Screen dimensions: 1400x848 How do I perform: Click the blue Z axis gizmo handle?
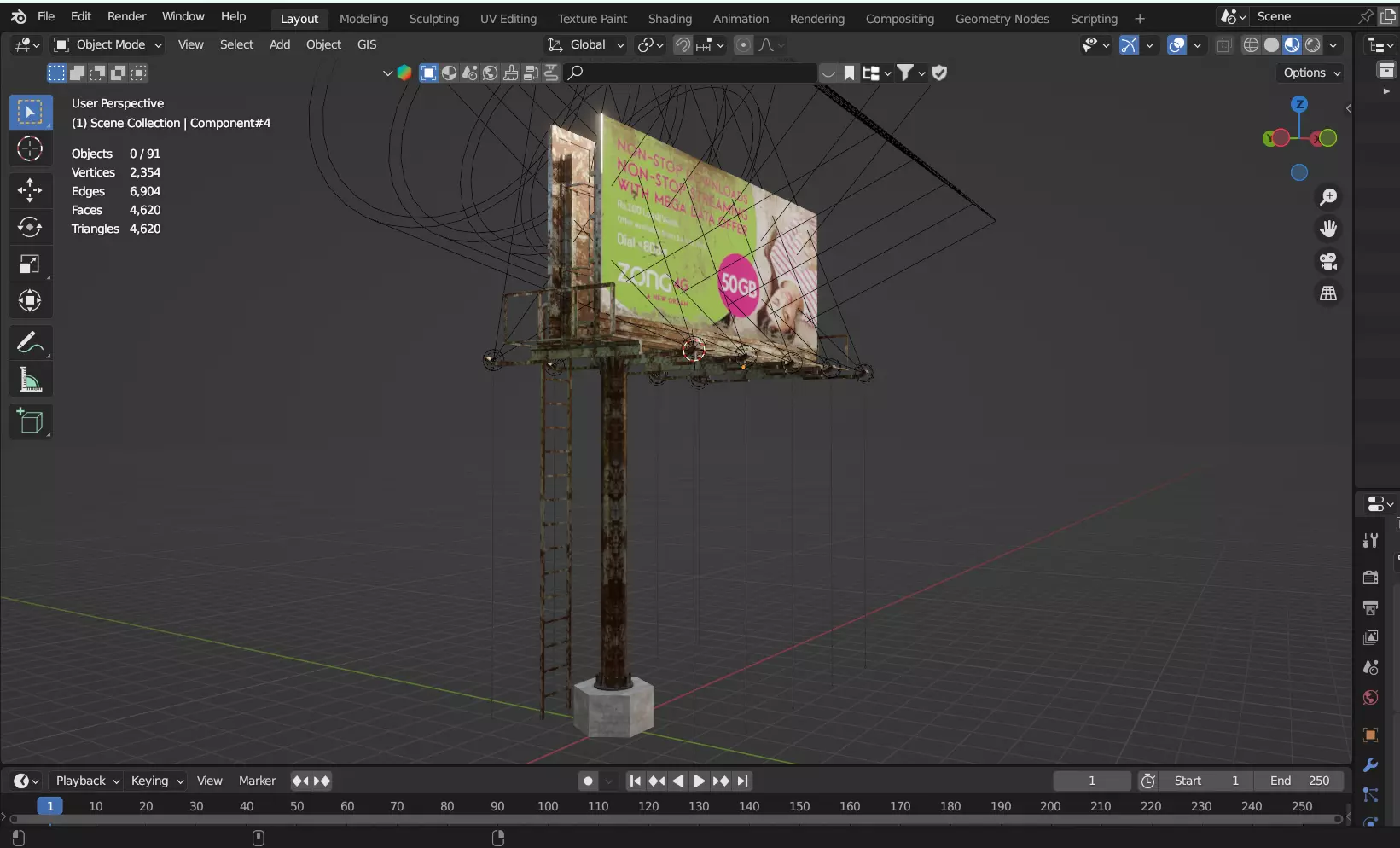pos(1299,104)
